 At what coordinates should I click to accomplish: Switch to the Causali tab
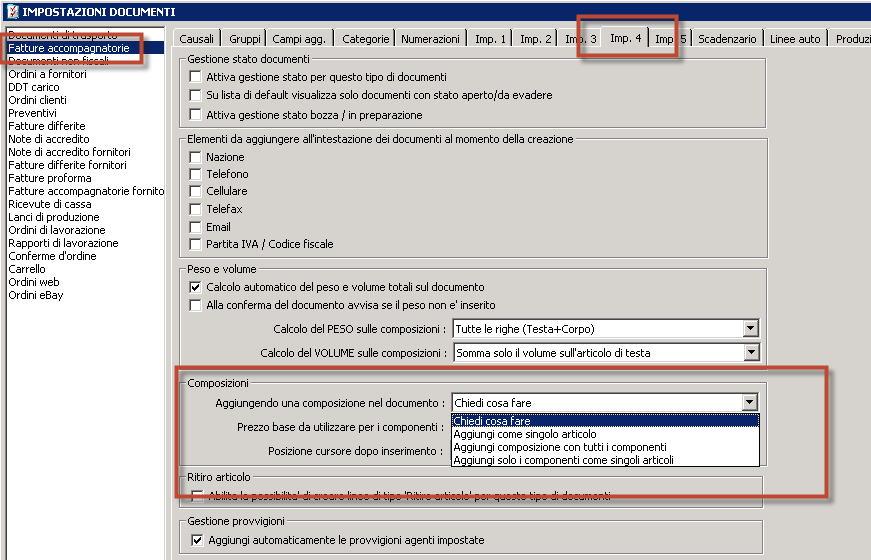point(197,39)
